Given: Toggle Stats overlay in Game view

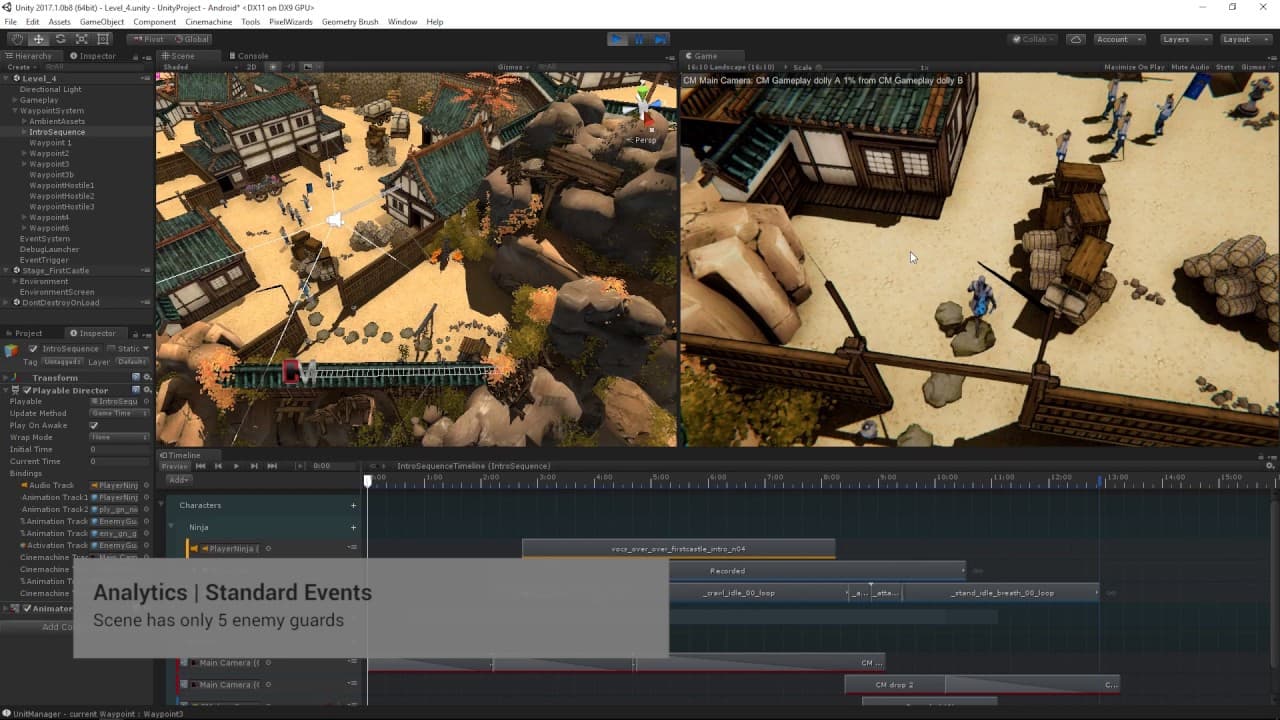Looking at the screenshot, I should [x=1225, y=67].
